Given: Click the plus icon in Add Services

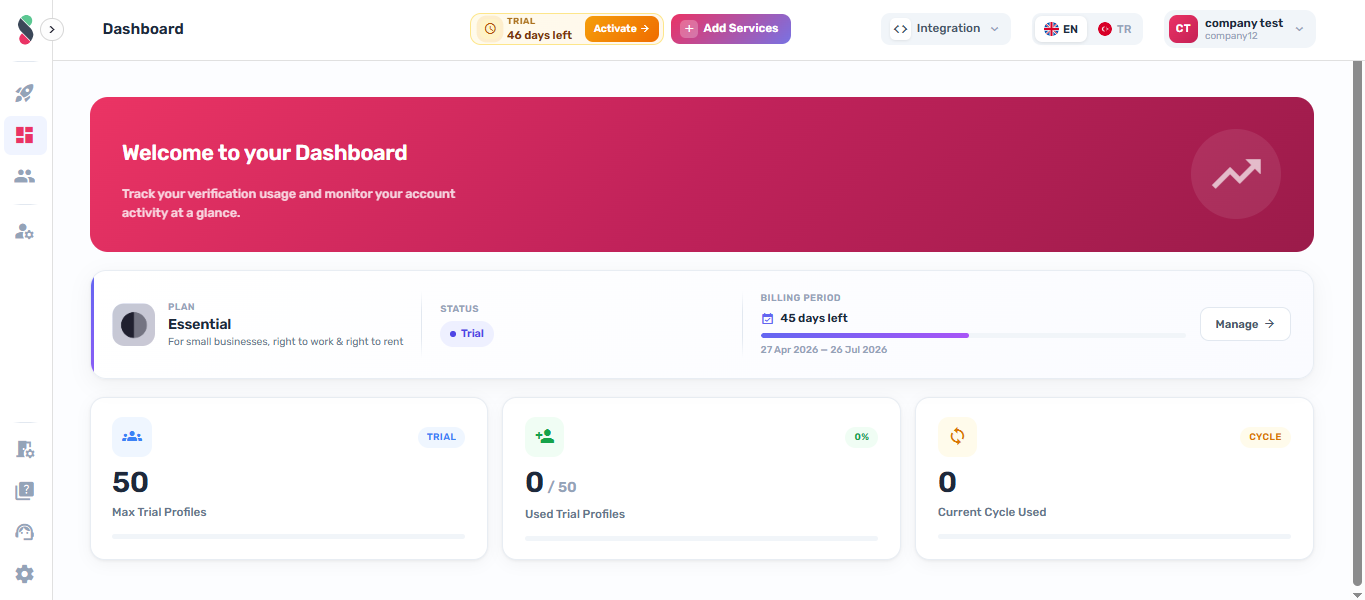Looking at the screenshot, I should point(689,29).
